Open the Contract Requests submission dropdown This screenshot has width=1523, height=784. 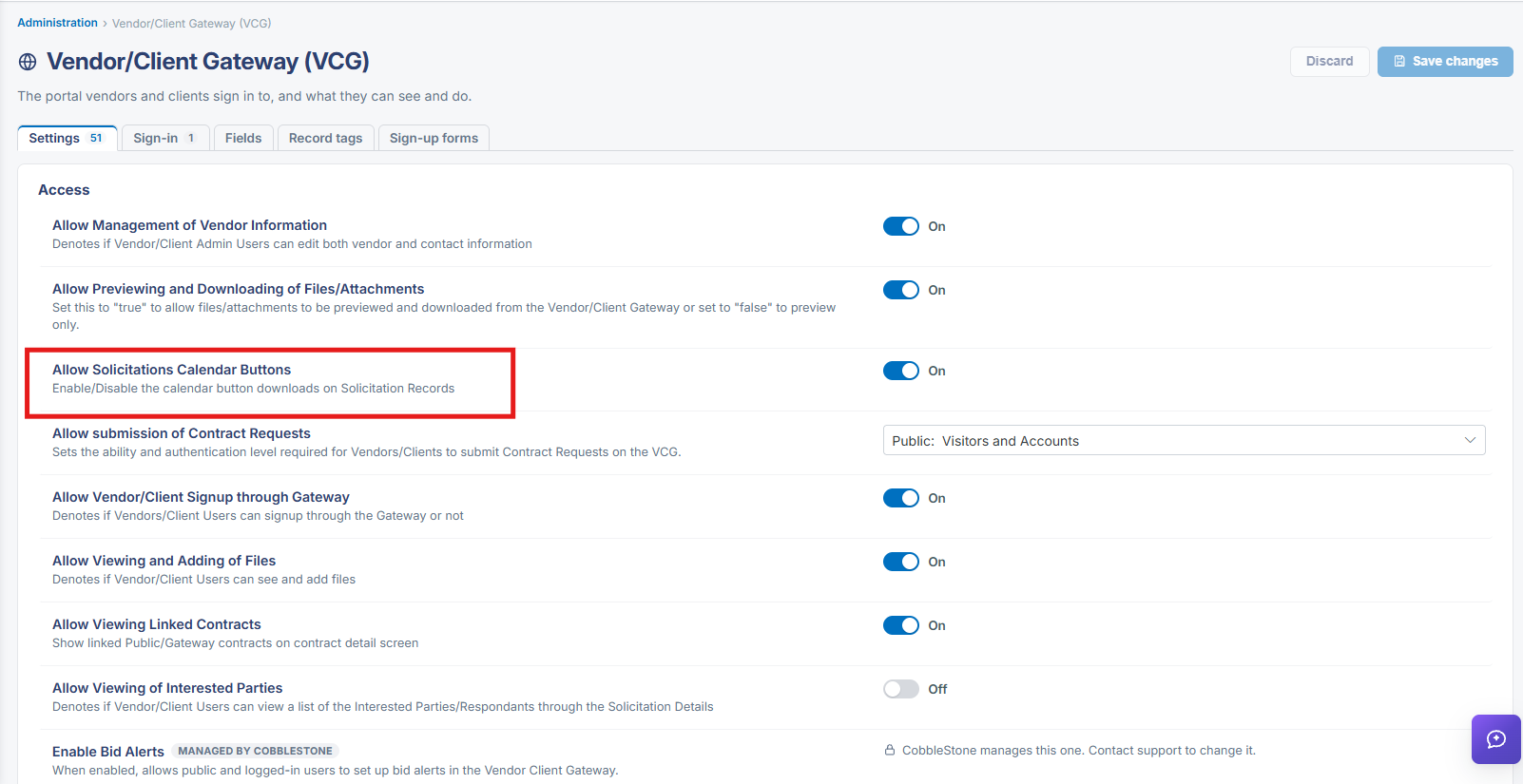(1184, 440)
